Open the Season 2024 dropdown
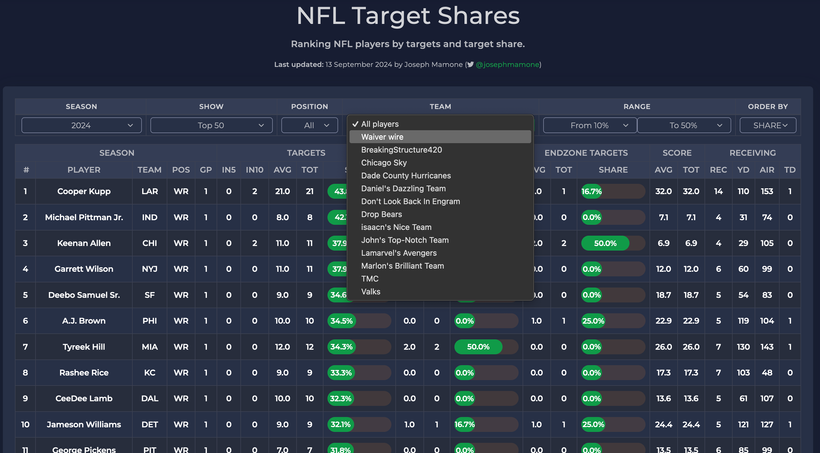The height and width of the screenshot is (453, 820). coord(81,126)
